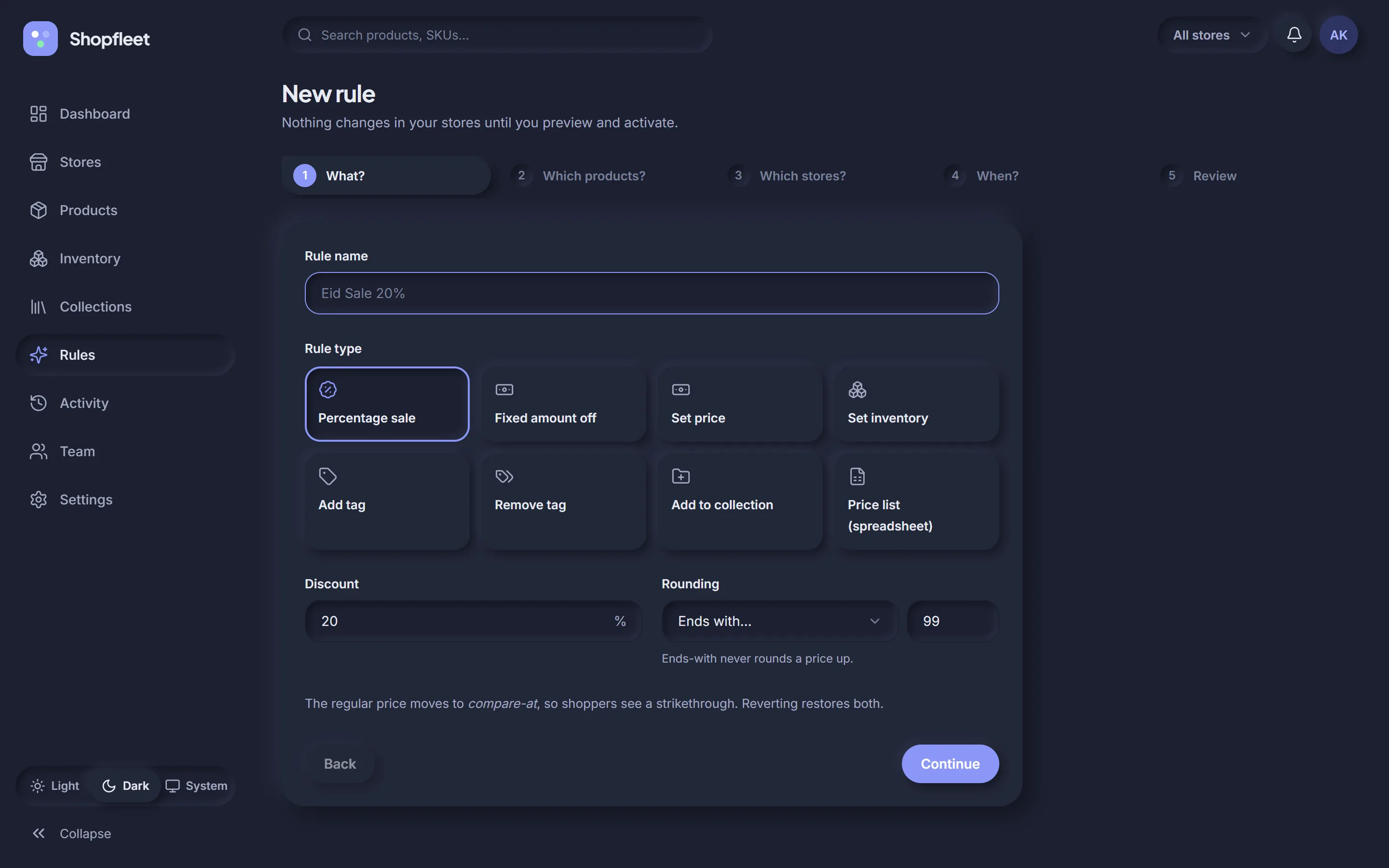
Task: Open notifications bell
Action: (x=1294, y=35)
